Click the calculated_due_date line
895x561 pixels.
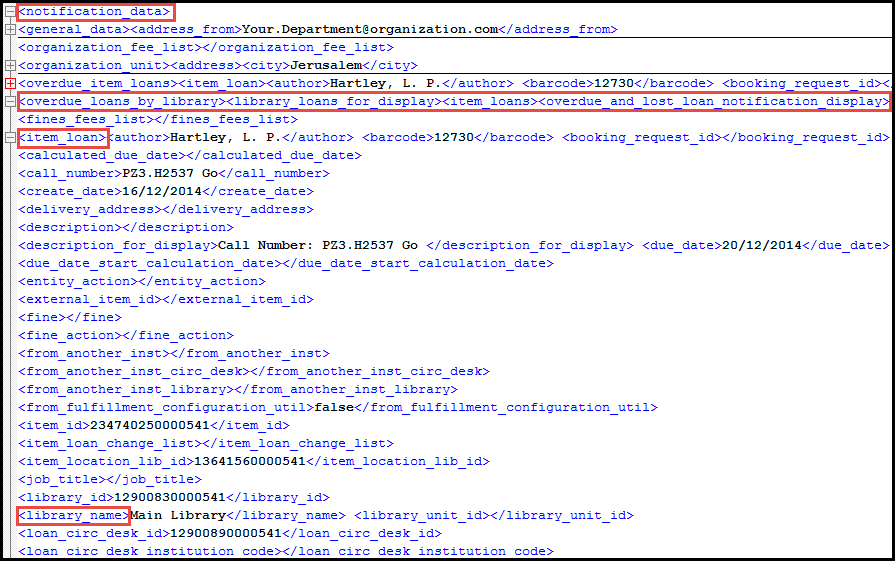(x=190, y=155)
